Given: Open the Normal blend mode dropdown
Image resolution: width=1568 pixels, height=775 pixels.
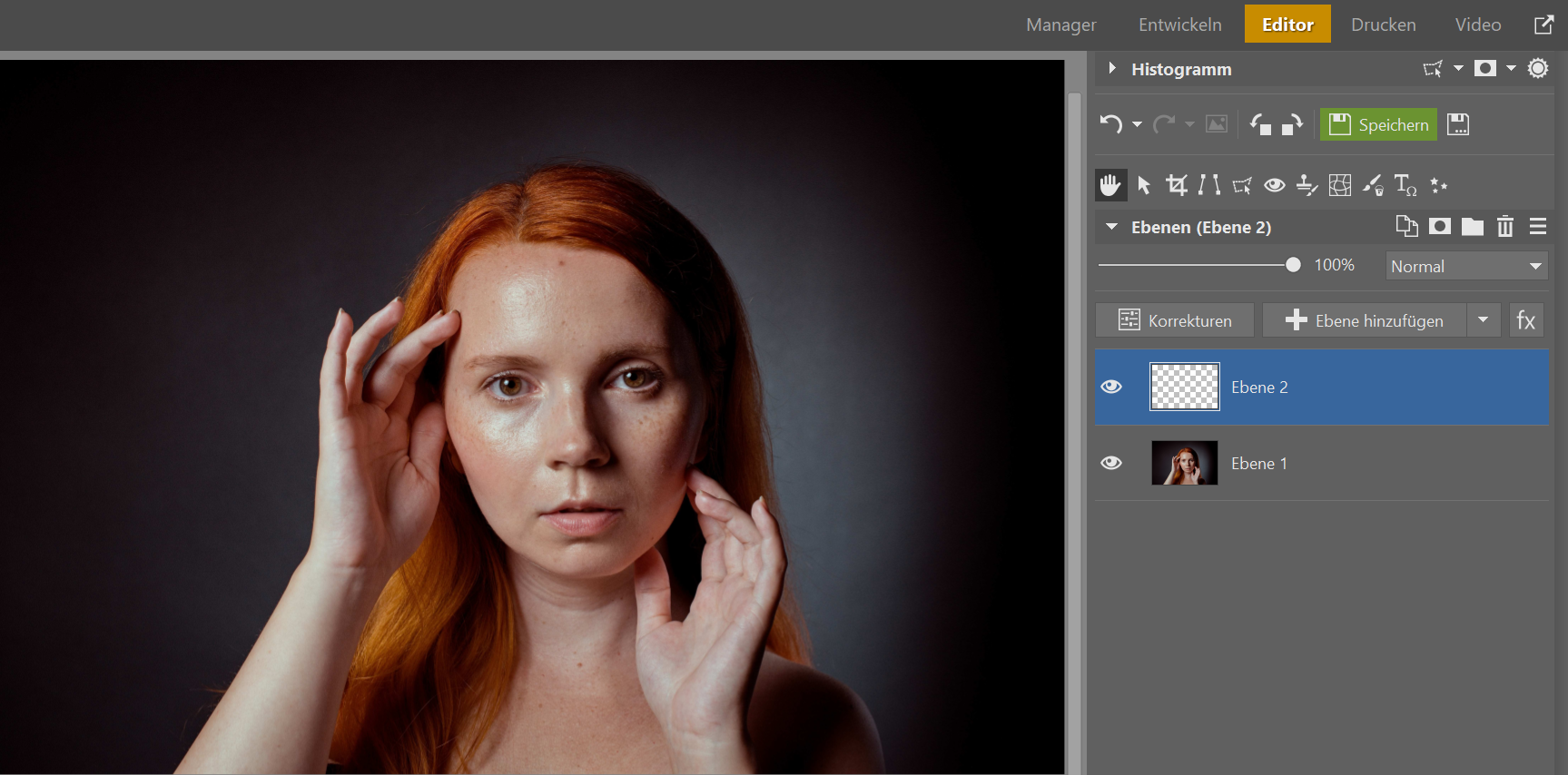Looking at the screenshot, I should (x=1466, y=266).
